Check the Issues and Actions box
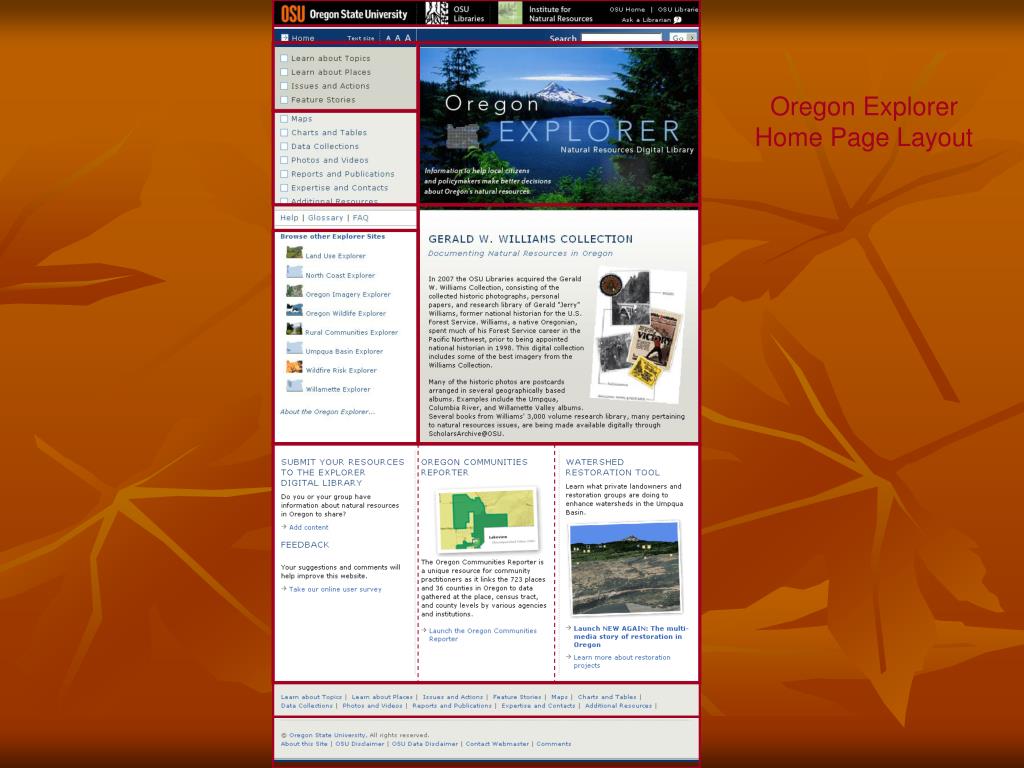The width and height of the screenshot is (1024, 768). click(284, 86)
